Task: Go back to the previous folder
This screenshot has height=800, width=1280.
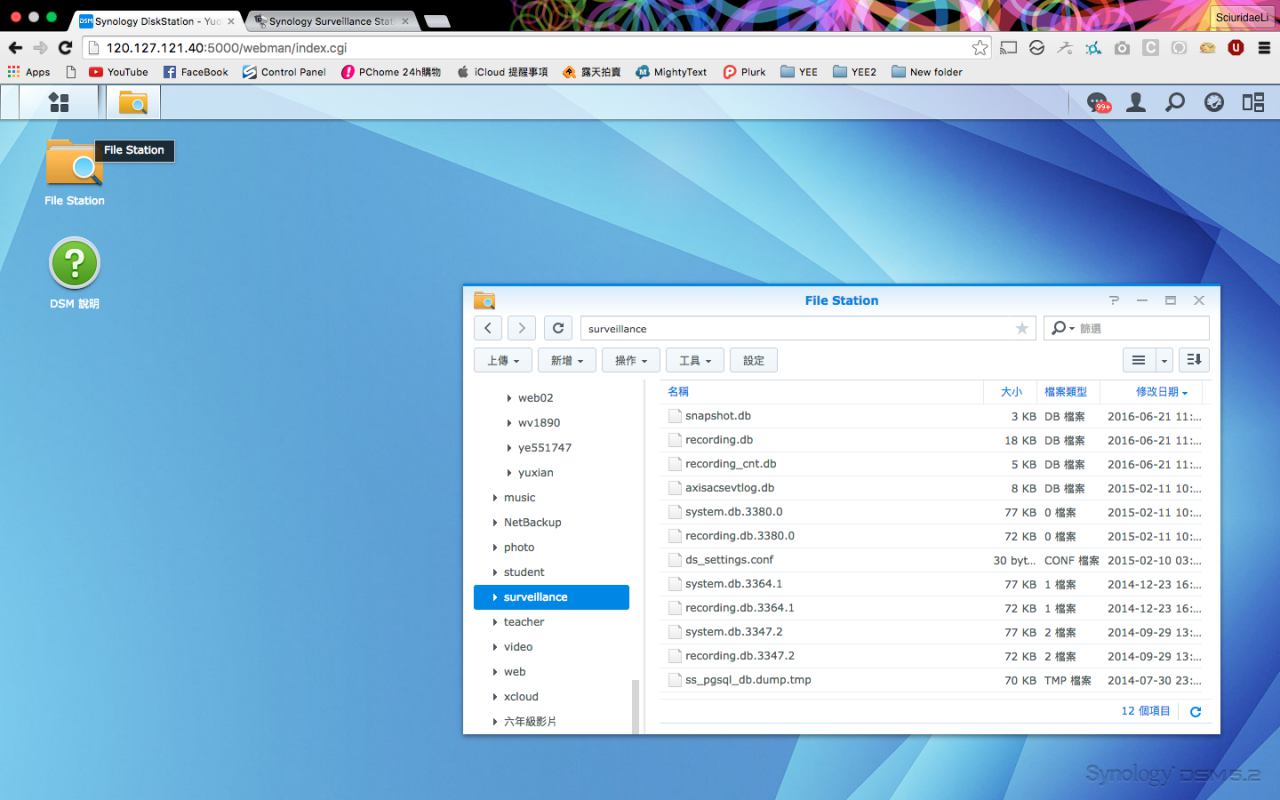Action: [x=487, y=328]
